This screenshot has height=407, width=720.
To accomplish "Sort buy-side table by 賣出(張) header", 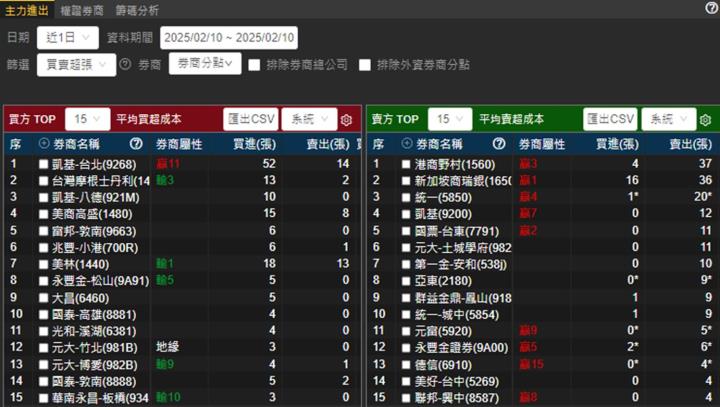I will [x=328, y=144].
